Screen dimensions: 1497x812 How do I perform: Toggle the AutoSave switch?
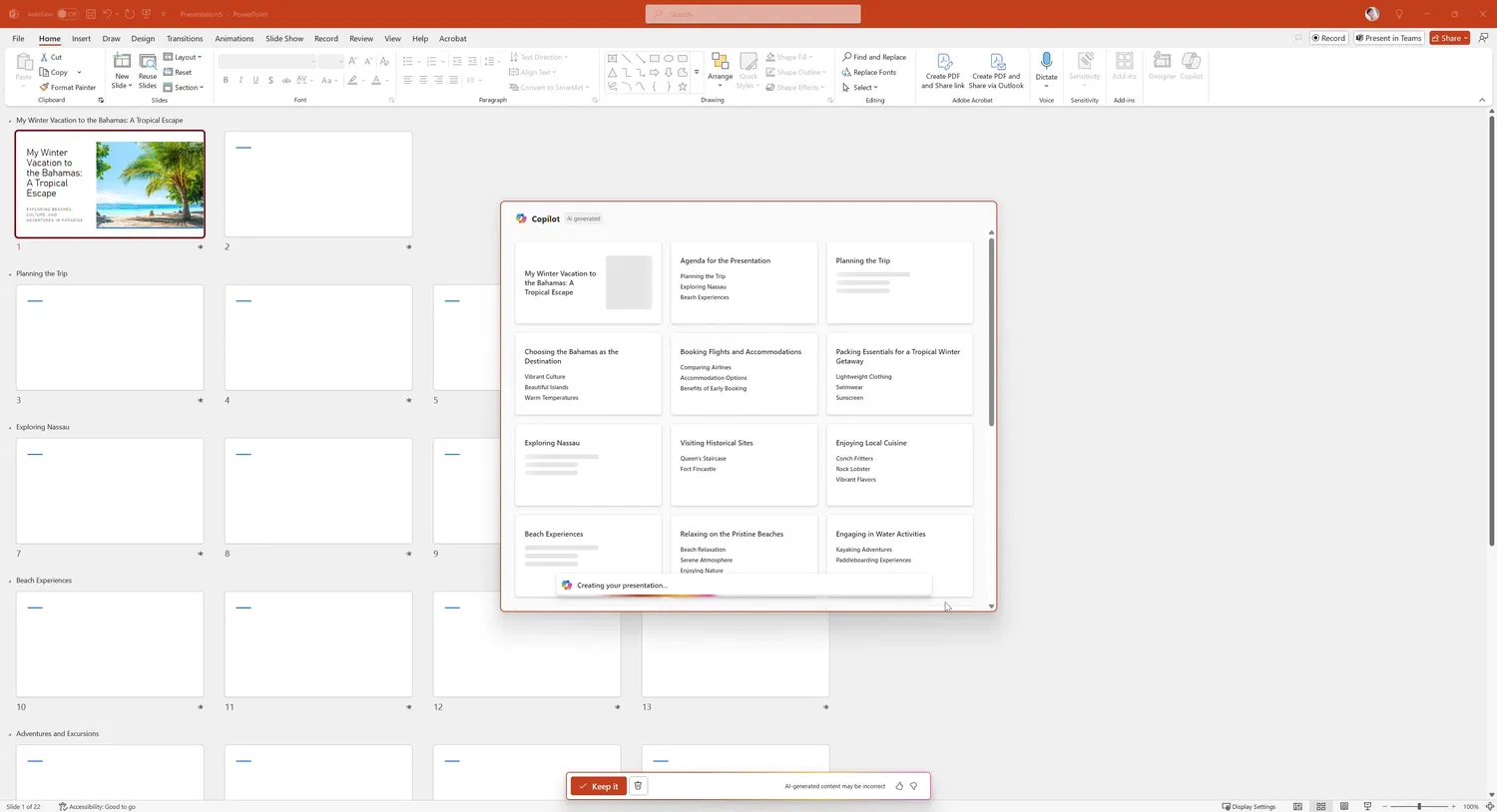coord(66,14)
